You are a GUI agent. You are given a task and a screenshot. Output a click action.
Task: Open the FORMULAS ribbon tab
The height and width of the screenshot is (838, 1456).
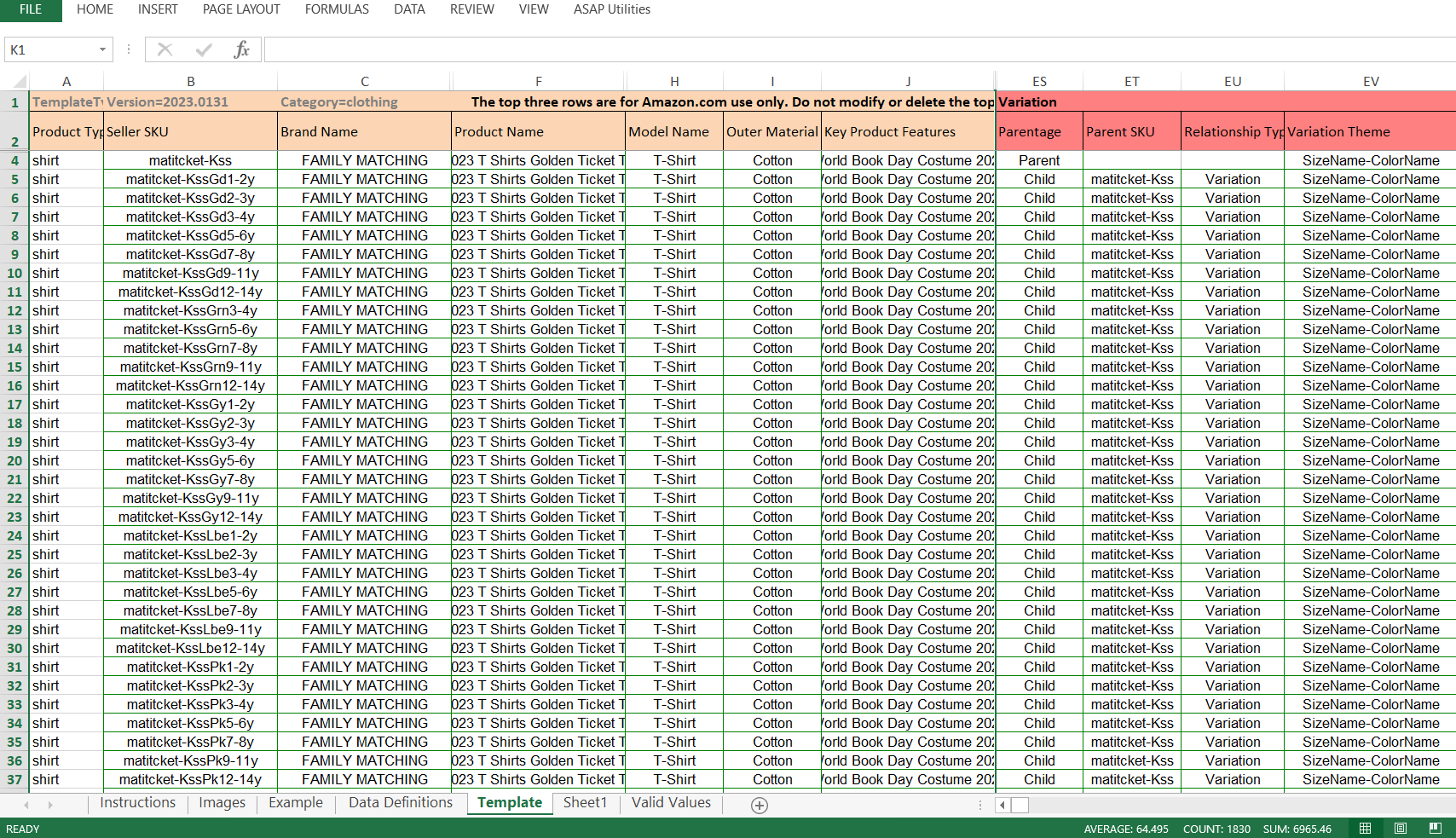337,9
